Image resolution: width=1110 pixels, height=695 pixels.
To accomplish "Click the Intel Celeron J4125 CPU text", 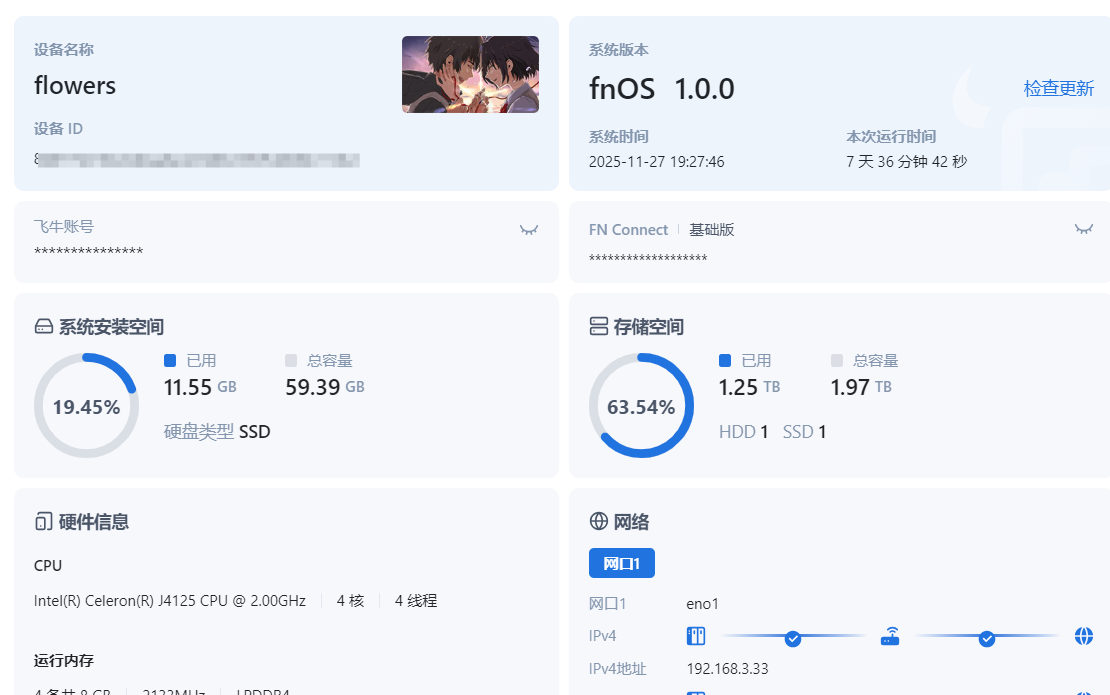I will click(x=170, y=601).
